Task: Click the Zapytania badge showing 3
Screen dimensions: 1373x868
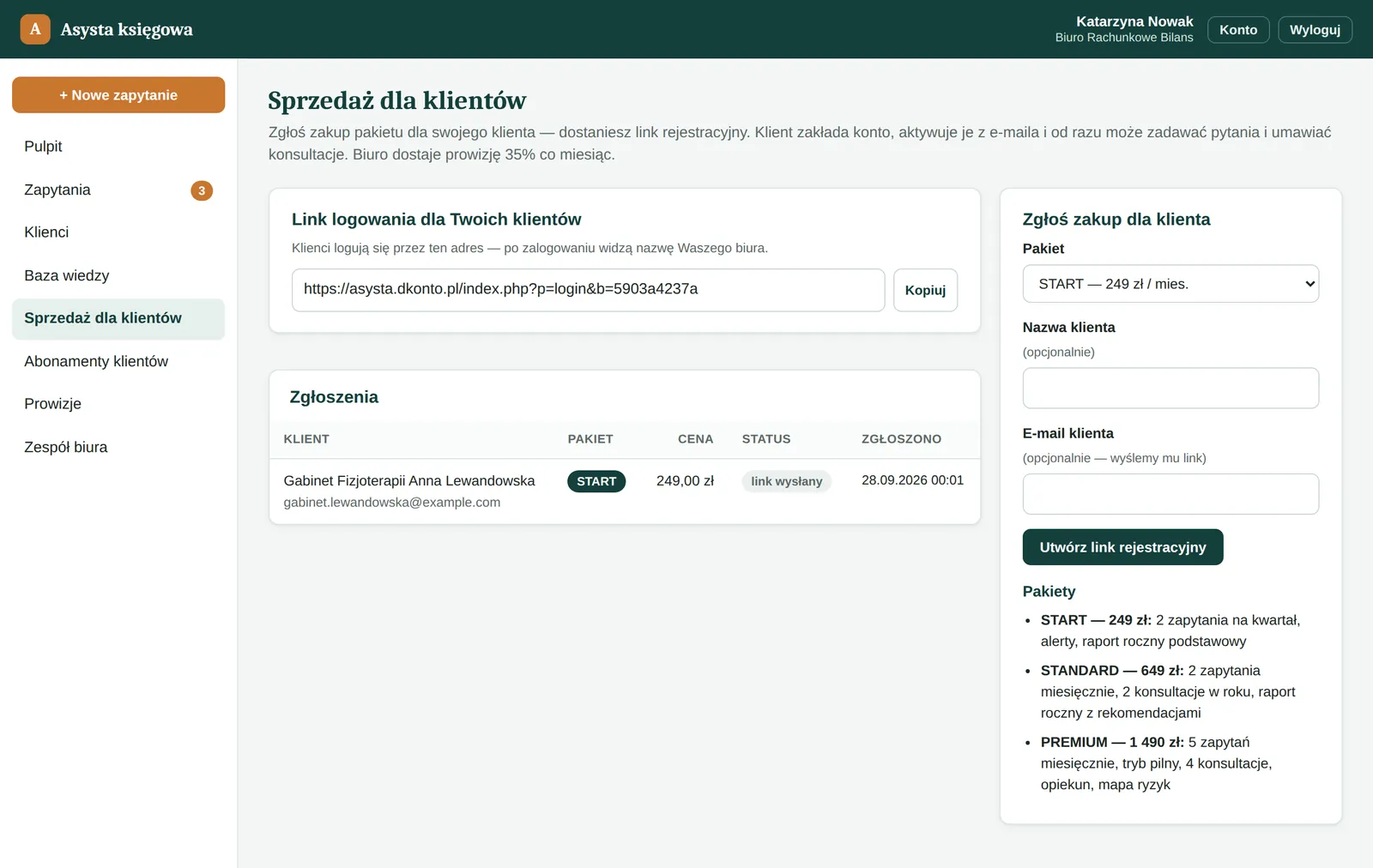Action: coord(202,190)
